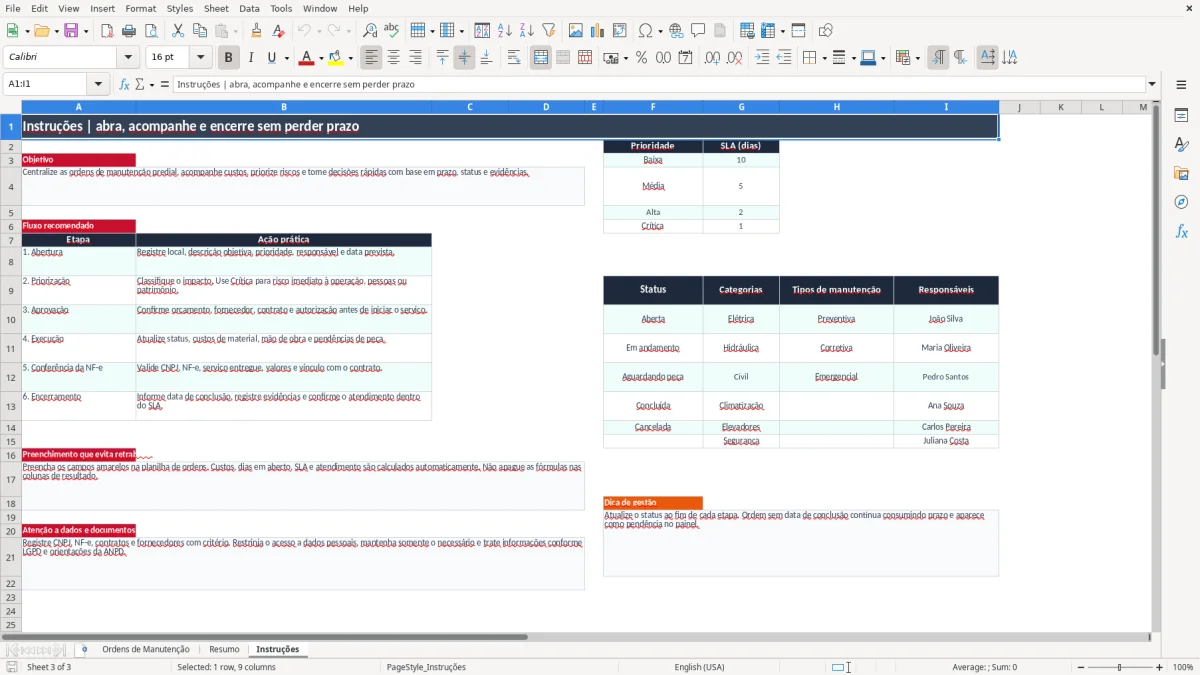Select row header 9

pyautogui.click(x=11, y=291)
